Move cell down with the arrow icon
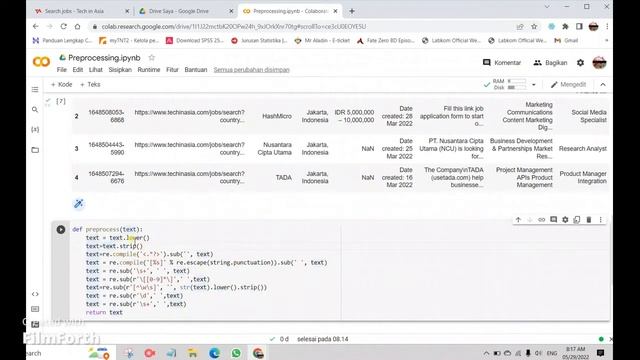The height and width of the screenshot is (360, 640). tap(530, 220)
